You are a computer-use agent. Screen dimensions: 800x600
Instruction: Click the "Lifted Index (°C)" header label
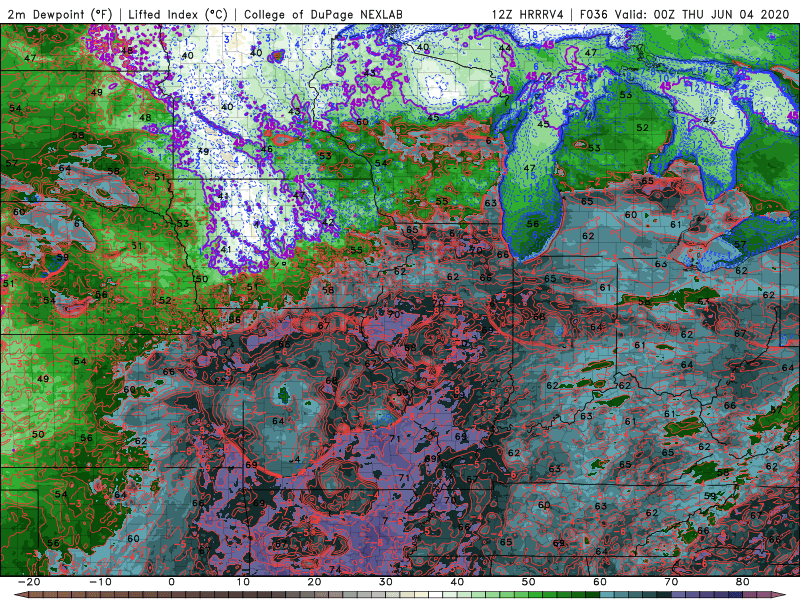pyautogui.click(x=178, y=14)
